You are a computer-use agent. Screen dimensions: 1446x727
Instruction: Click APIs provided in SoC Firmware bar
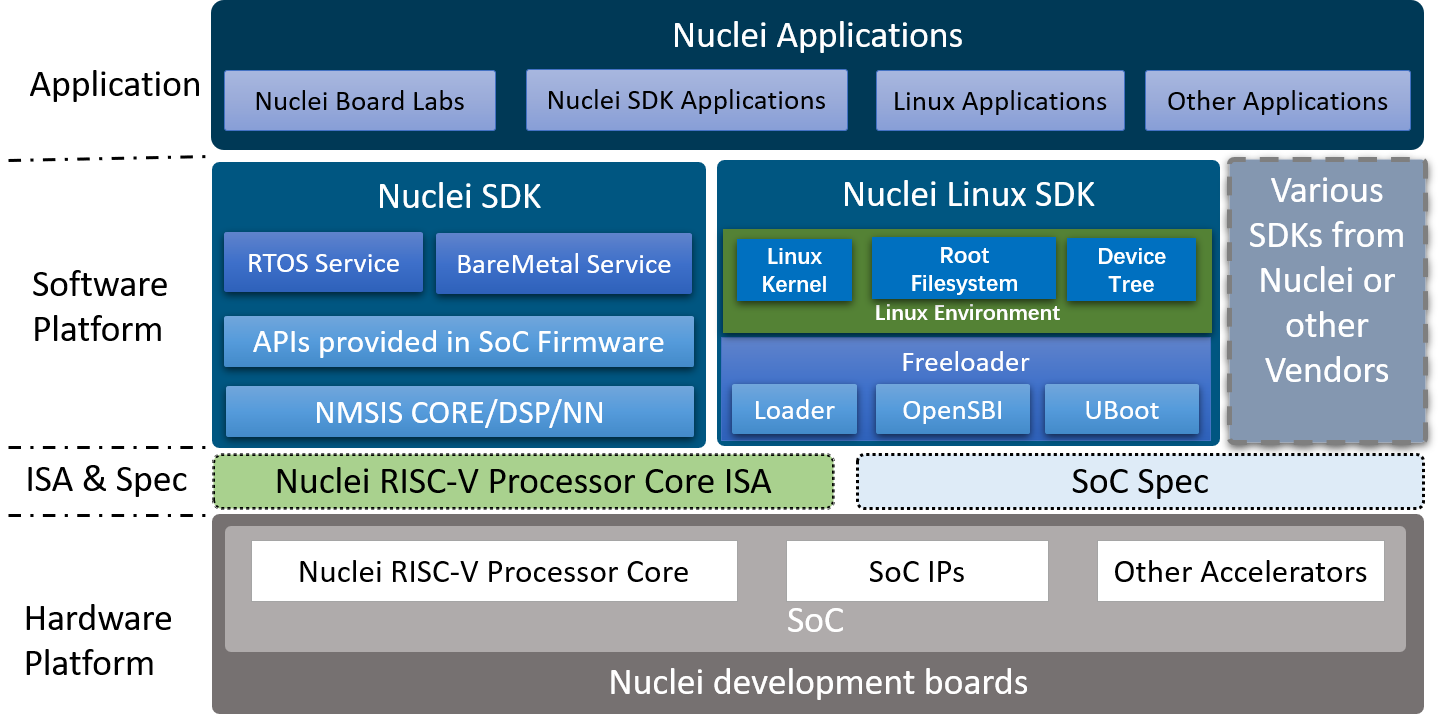coord(459,342)
